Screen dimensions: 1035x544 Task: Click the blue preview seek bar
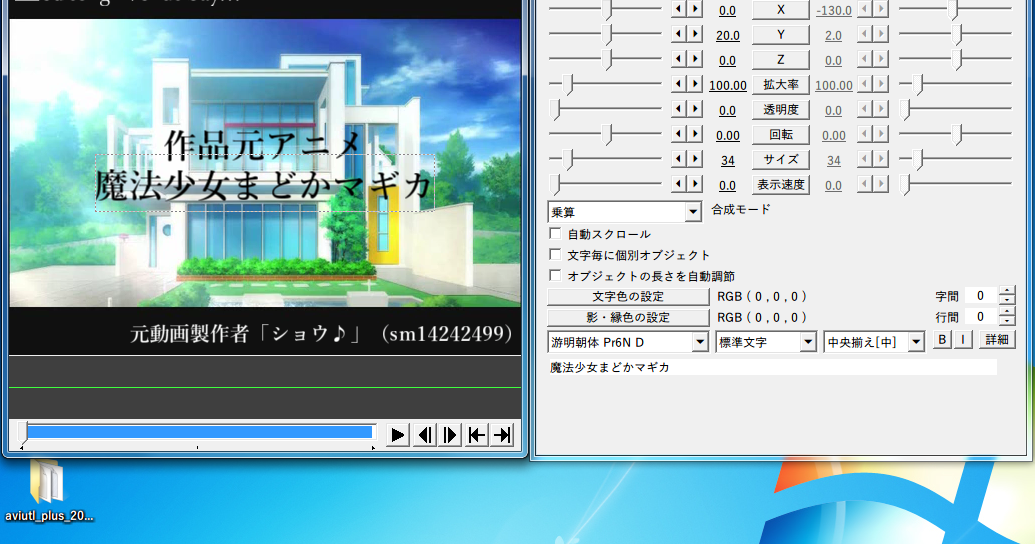(x=199, y=432)
